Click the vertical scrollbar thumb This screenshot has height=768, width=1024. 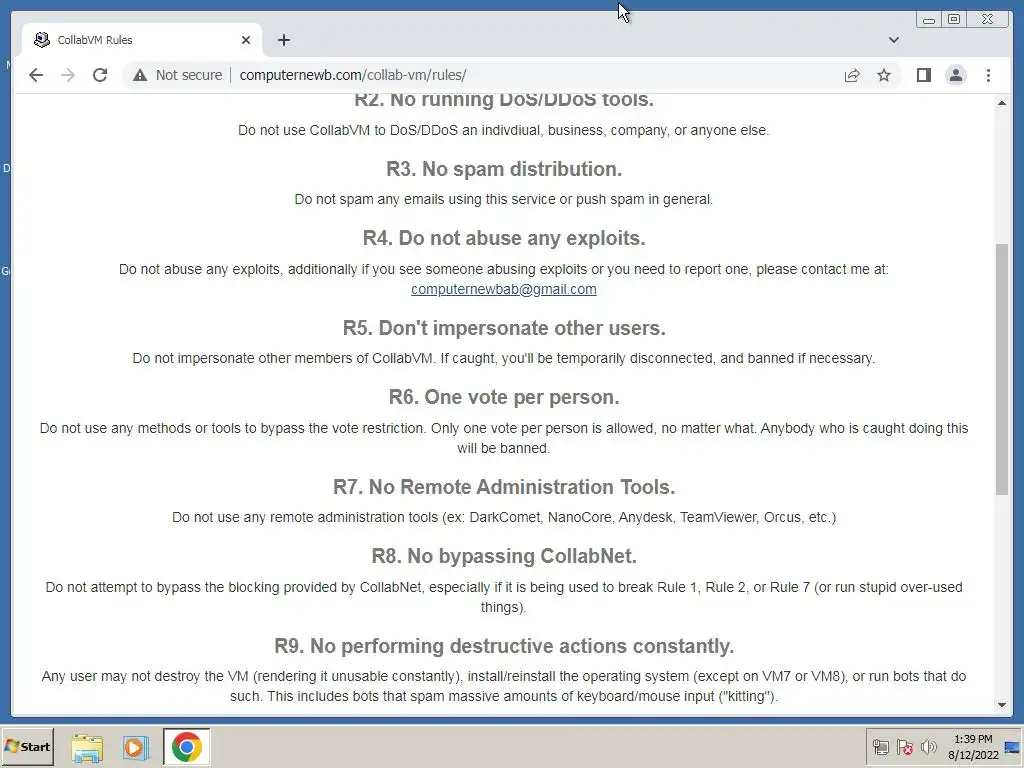pos(1002,369)
